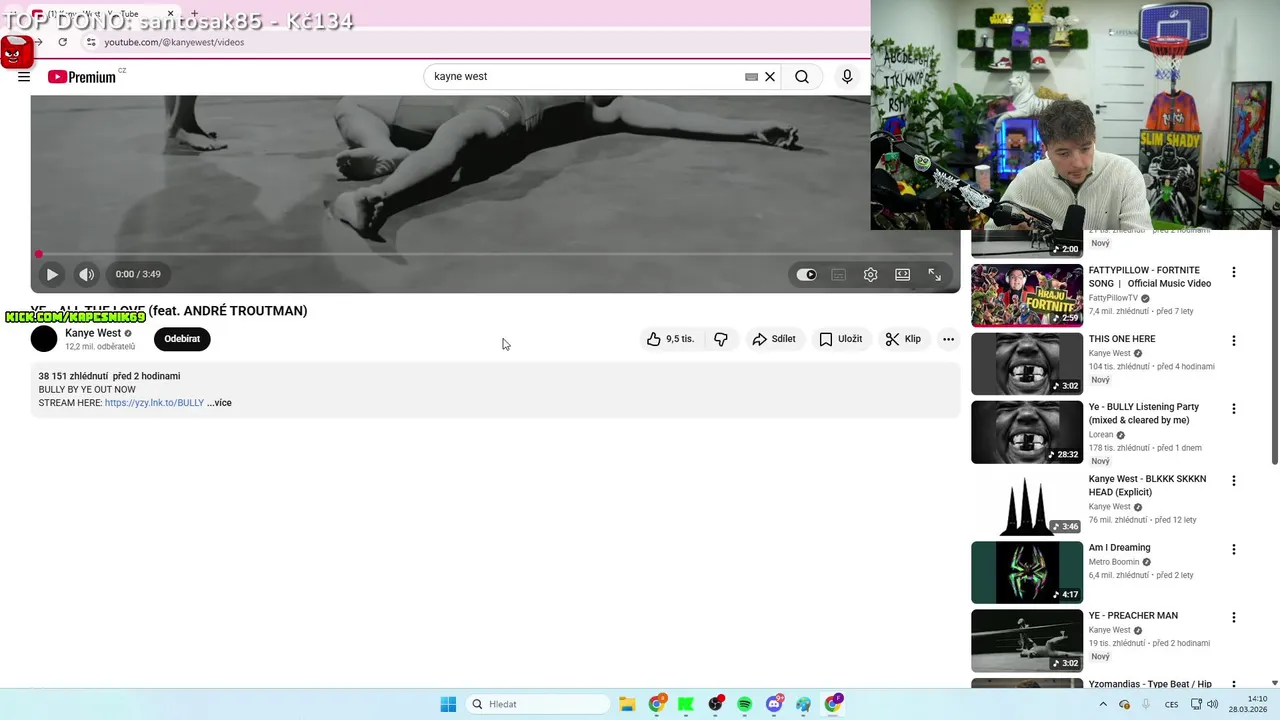Go to YouTube Premium home logo

coord(82,77)
